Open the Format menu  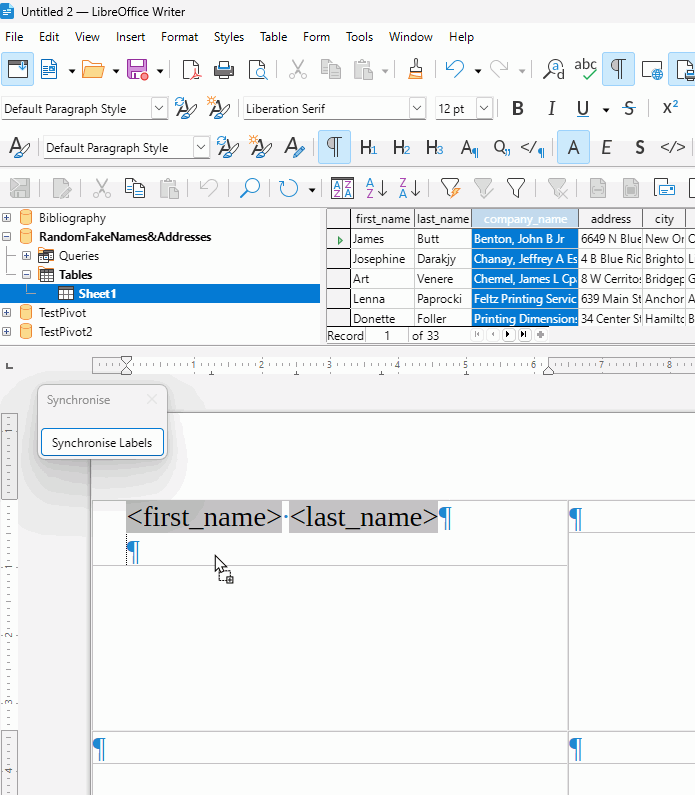click(x=179, y=37)
